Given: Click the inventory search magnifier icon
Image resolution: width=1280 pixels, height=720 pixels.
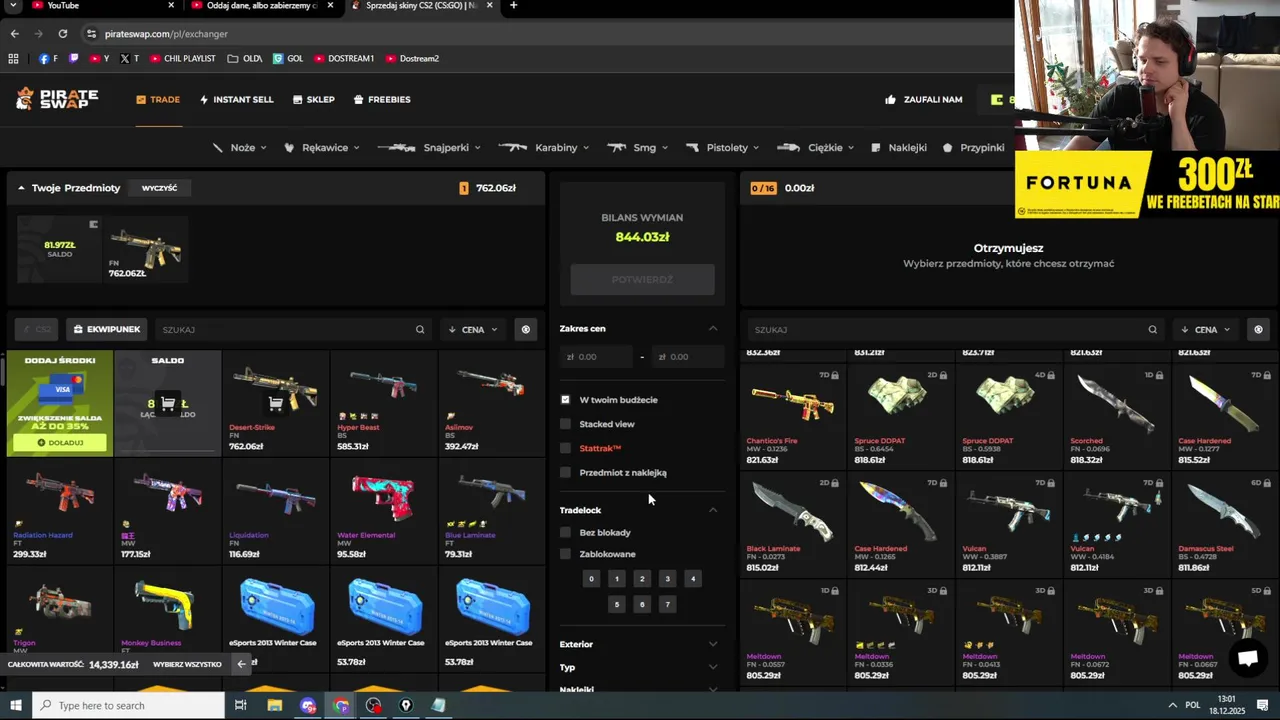Looking at the screenshot, I should pyautogui.click(x=420, y=329).
